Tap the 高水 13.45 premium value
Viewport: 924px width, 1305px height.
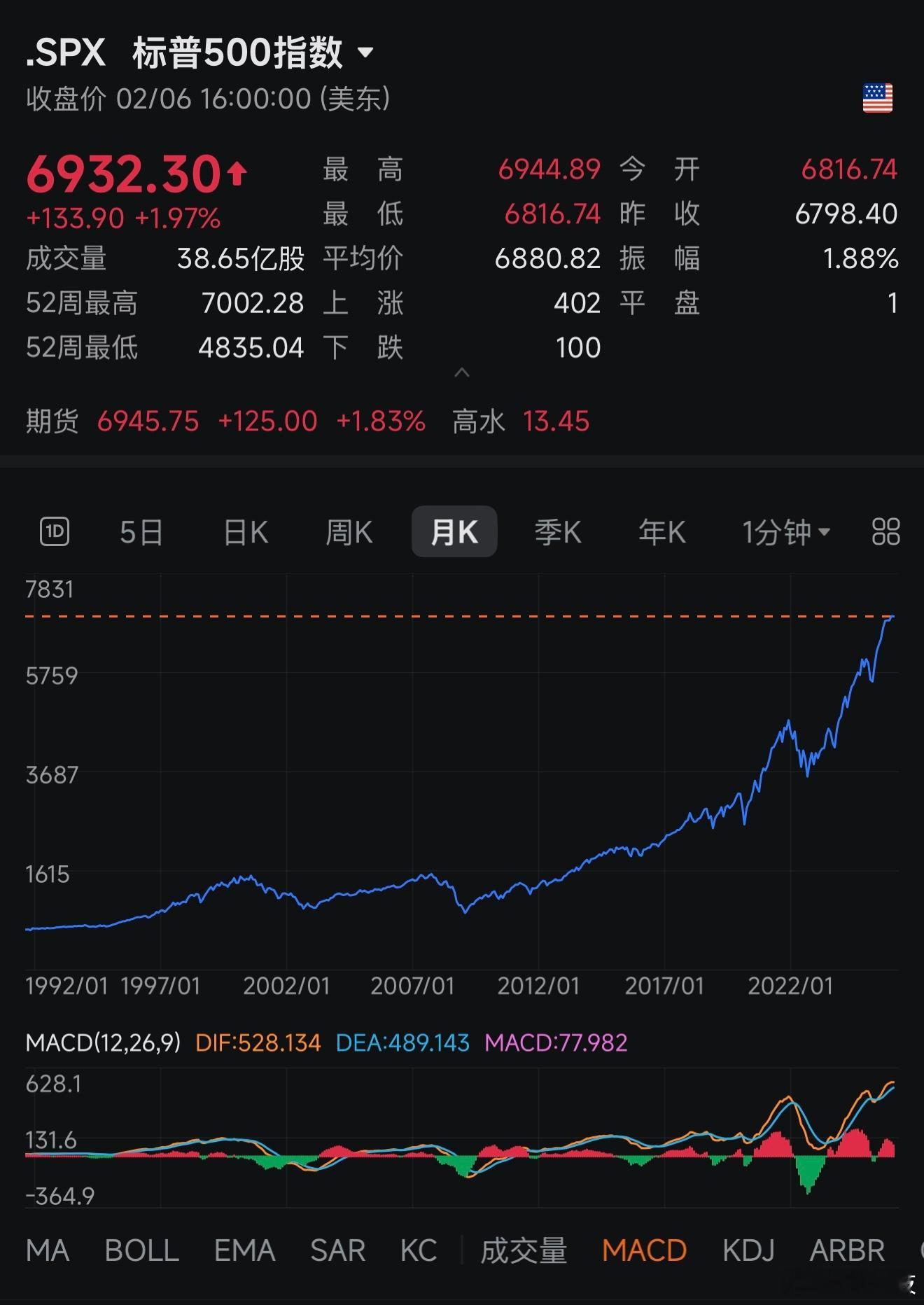[x=556, y=421]
